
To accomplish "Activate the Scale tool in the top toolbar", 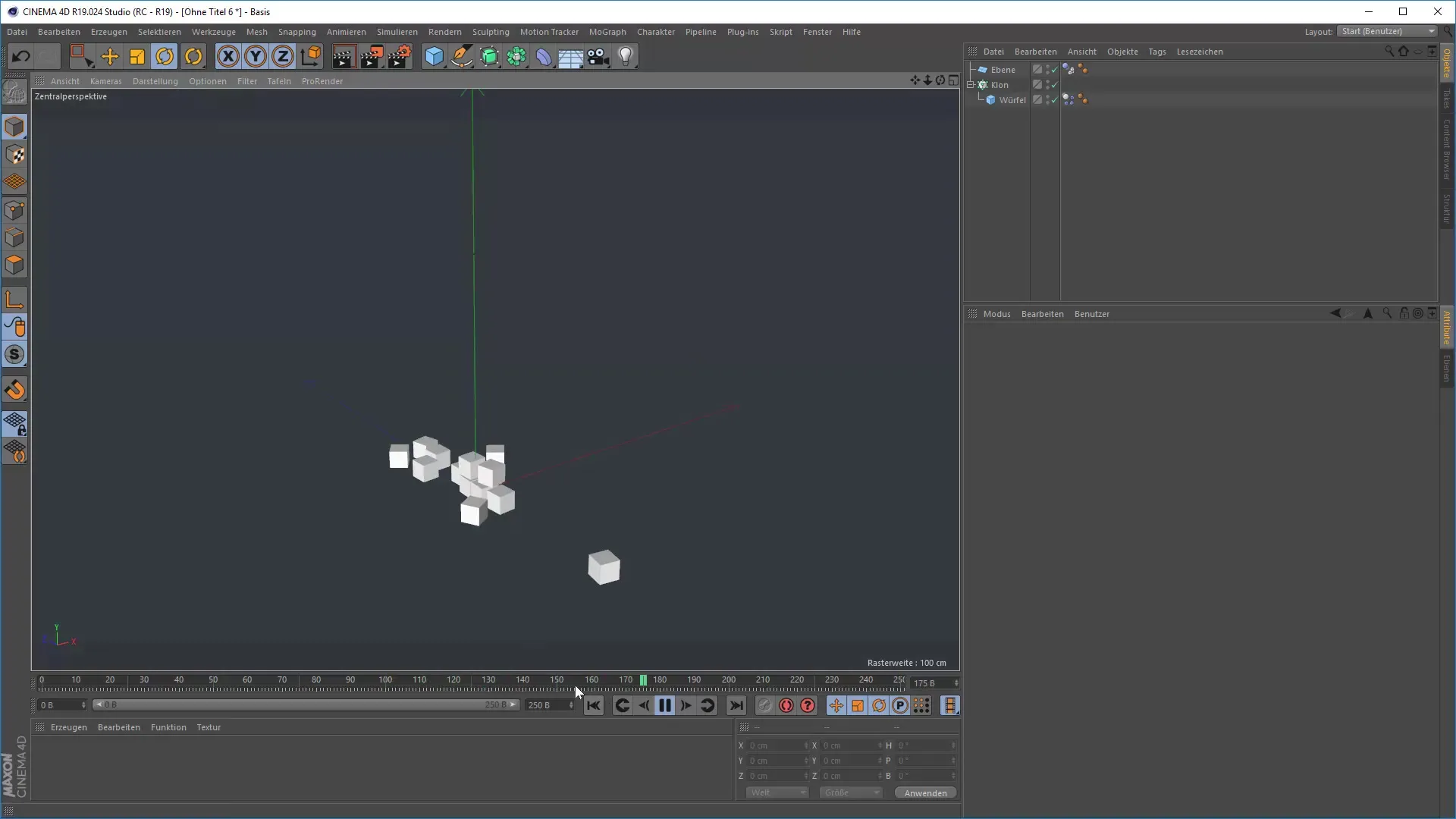I will pos(137,56).
